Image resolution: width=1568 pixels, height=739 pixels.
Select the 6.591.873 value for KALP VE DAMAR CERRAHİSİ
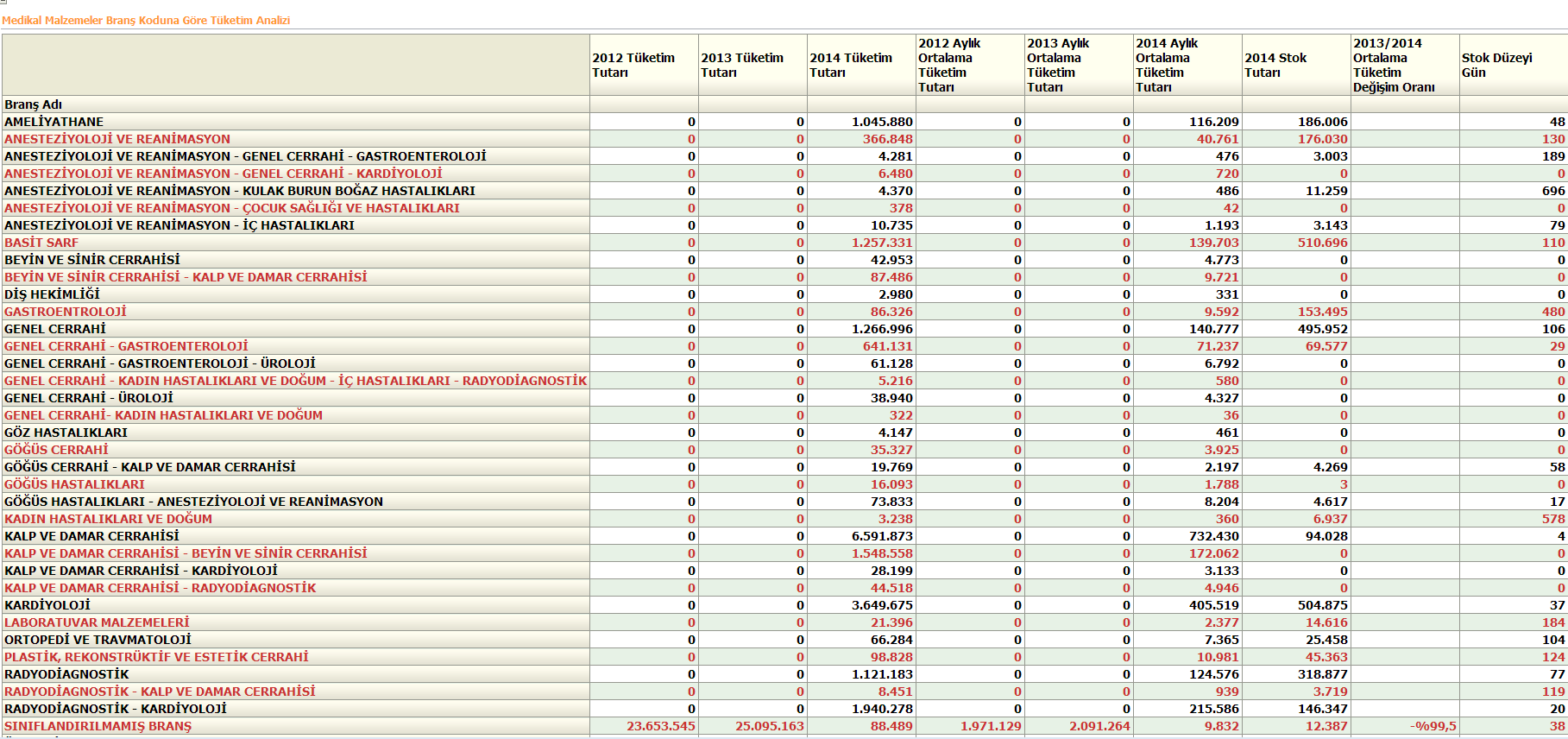tap(882, 536)
